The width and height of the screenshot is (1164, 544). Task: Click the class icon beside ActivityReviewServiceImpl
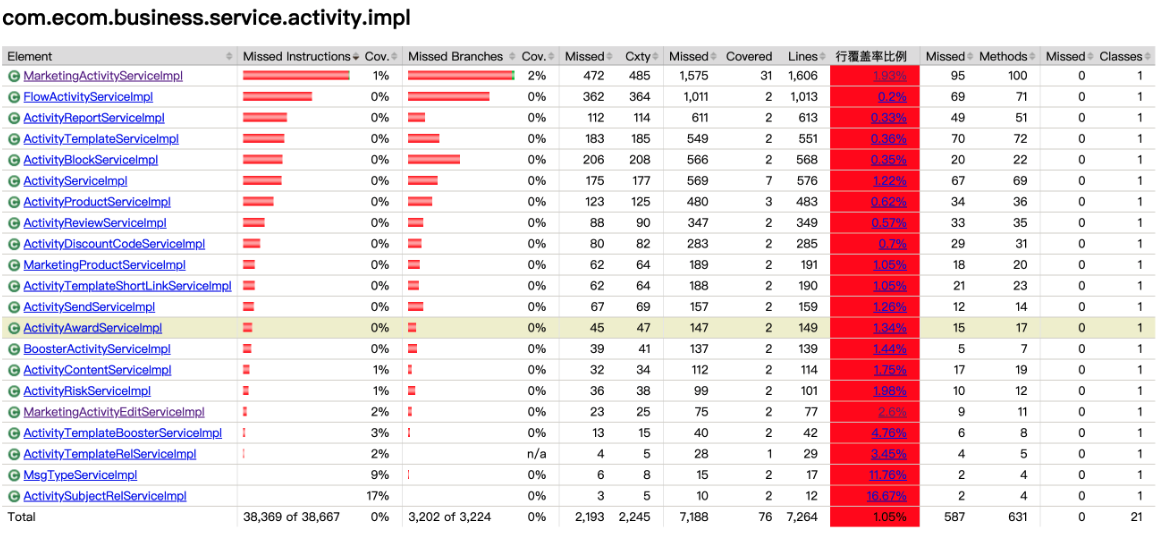pos(13,223)
